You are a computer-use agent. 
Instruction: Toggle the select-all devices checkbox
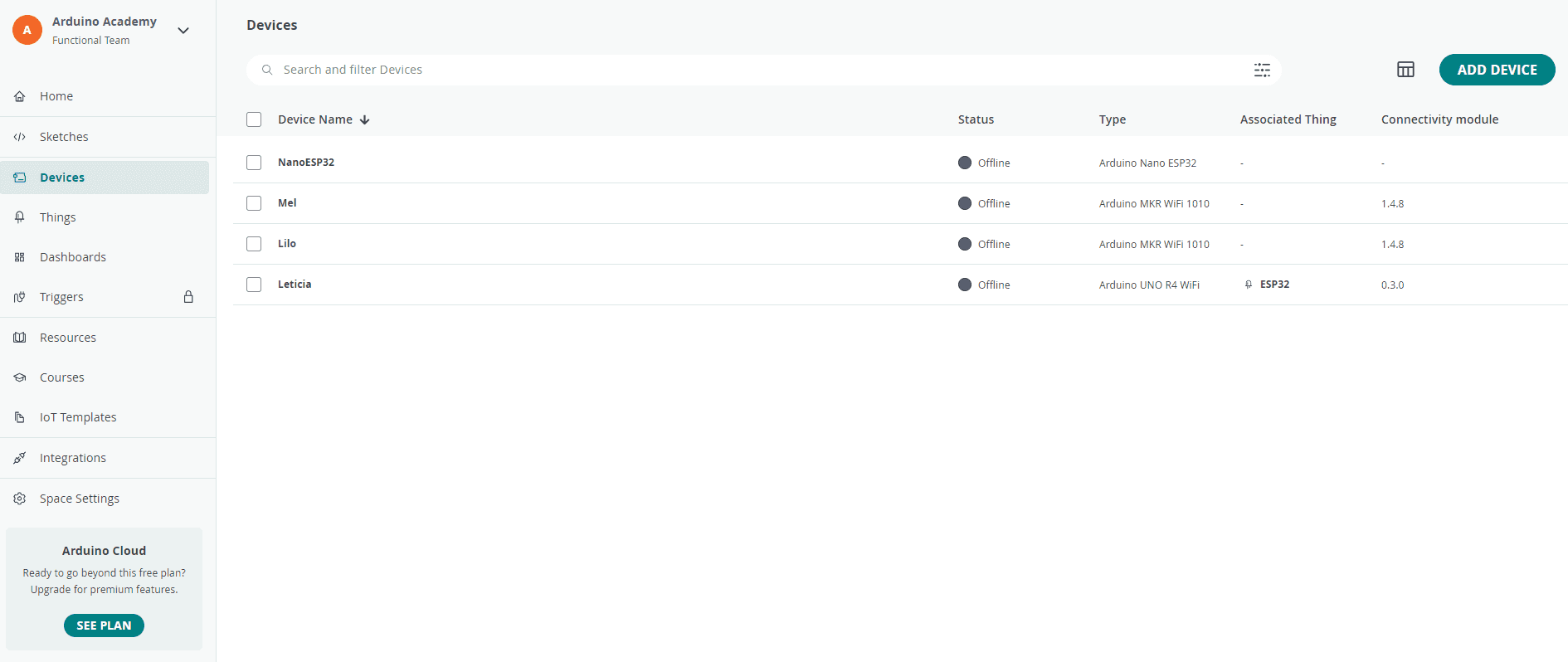click(x=254, y=119)
